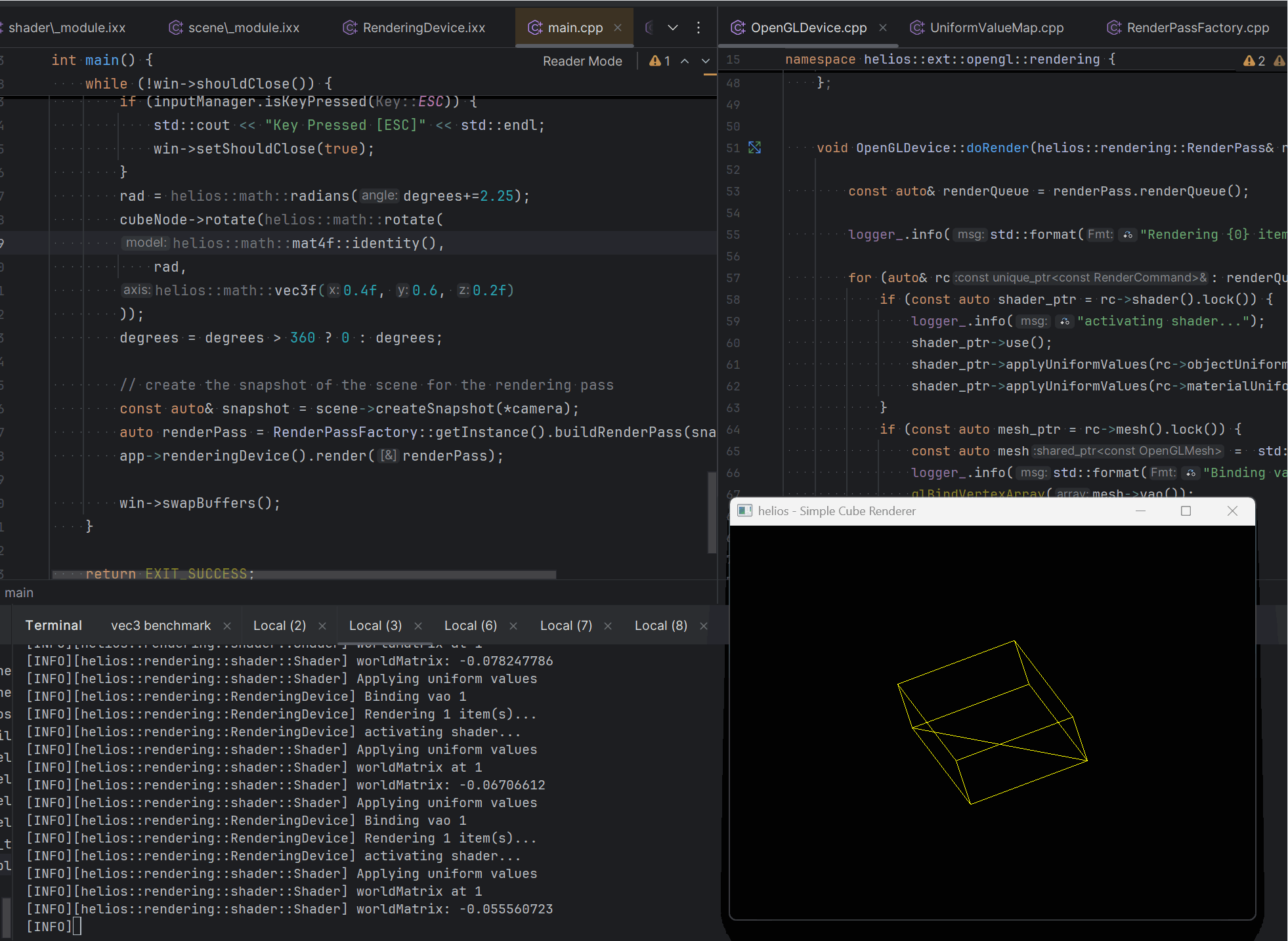Jump to the previous highlighted problem arrow
This screenshot has height=941, width=1288.
point(685,61)
